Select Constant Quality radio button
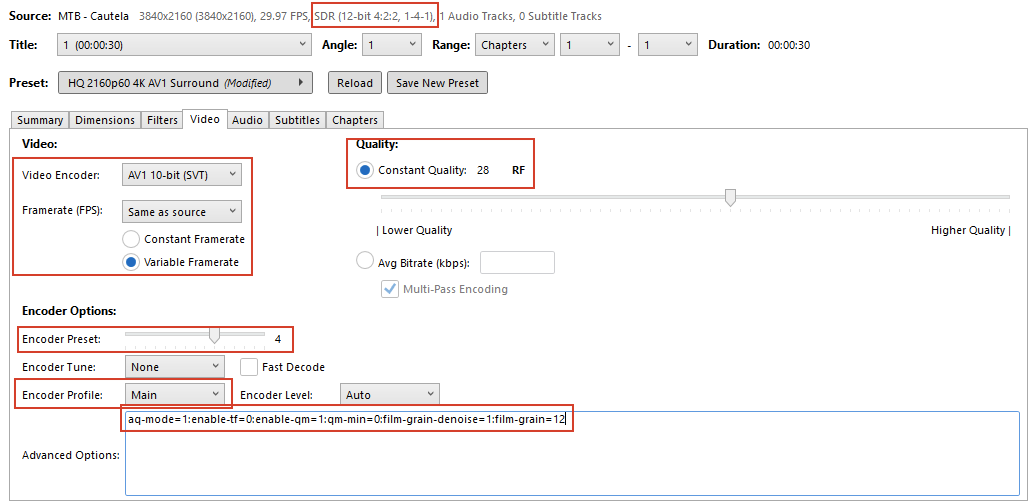The height and width of the screenshot is (502, 1033). (x=365, y=170)
